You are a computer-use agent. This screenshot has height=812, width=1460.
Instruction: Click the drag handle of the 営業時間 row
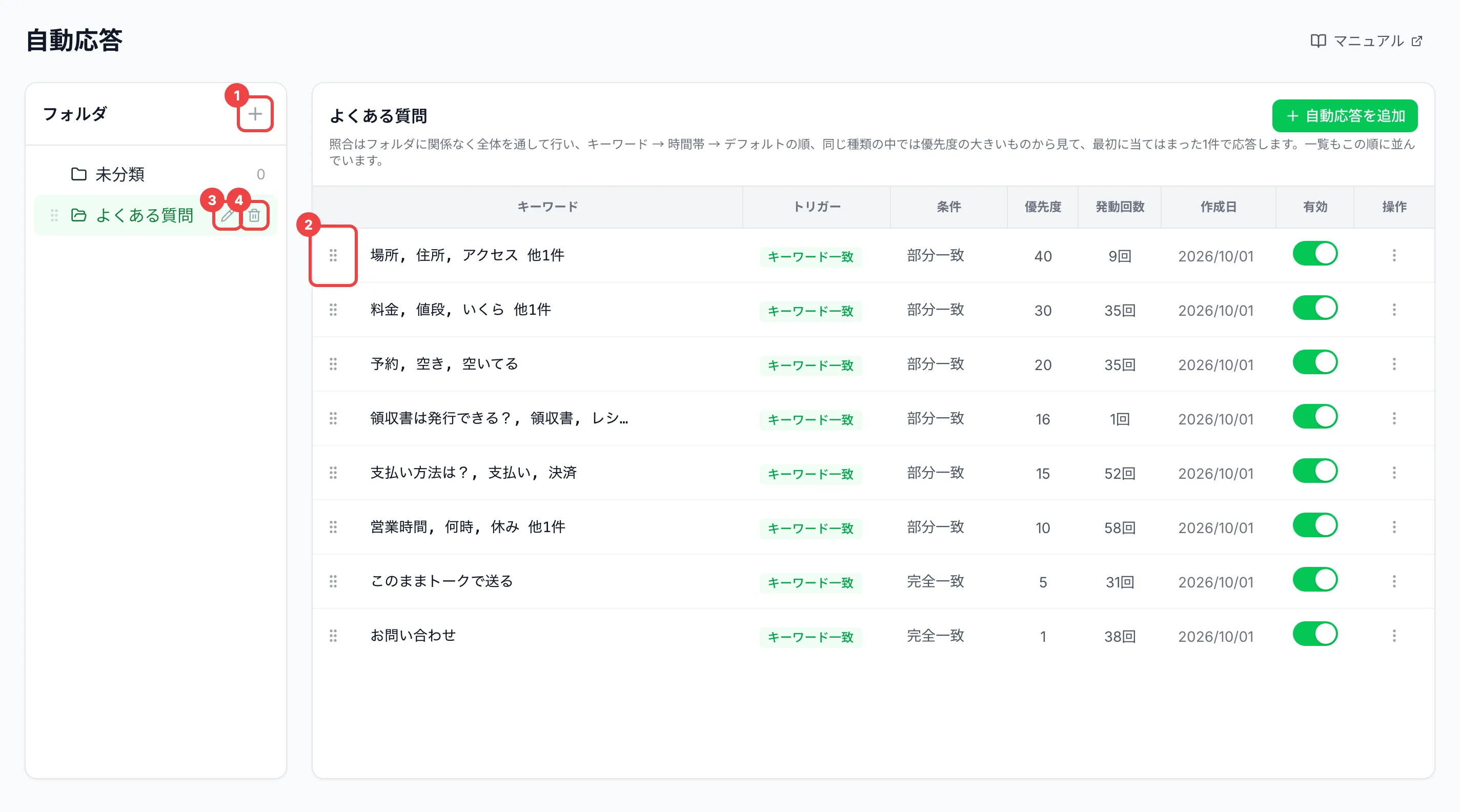coord(333,527)
